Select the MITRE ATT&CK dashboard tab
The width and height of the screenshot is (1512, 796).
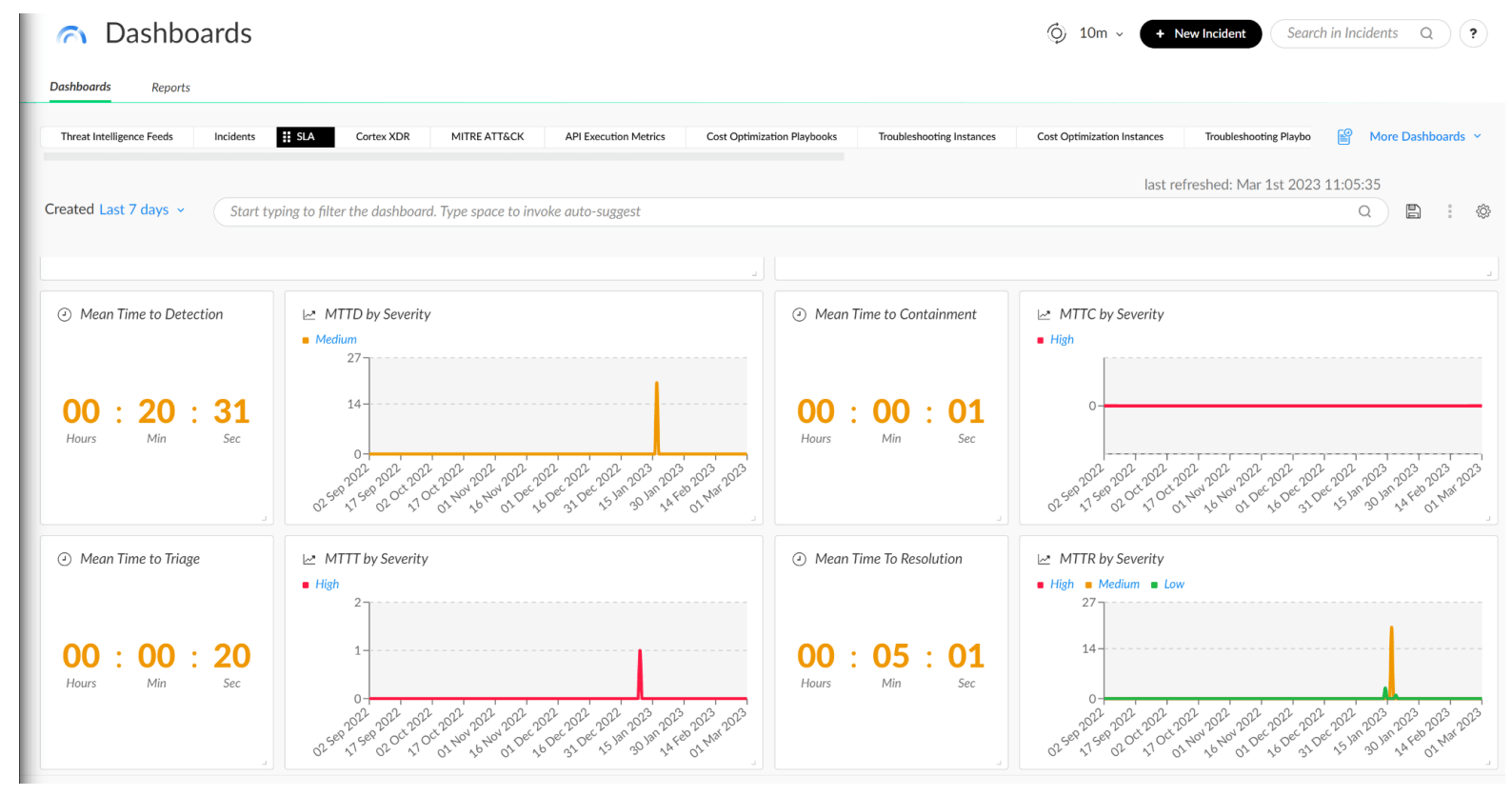(x=487, y=137)
